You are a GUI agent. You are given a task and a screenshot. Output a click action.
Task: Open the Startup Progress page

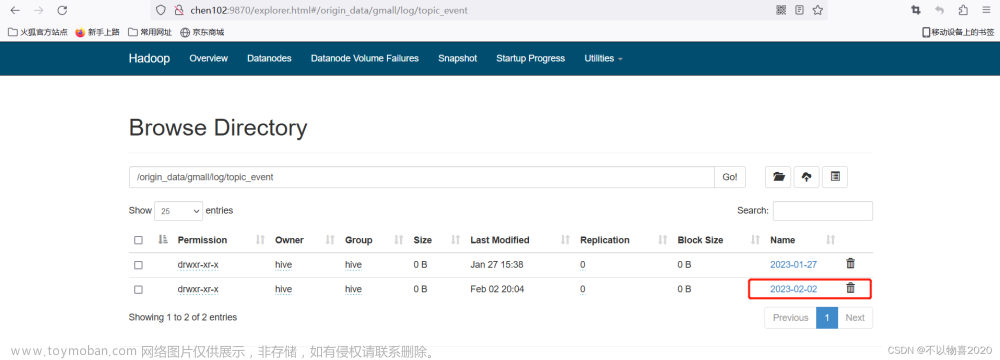(x=531, y=58)
